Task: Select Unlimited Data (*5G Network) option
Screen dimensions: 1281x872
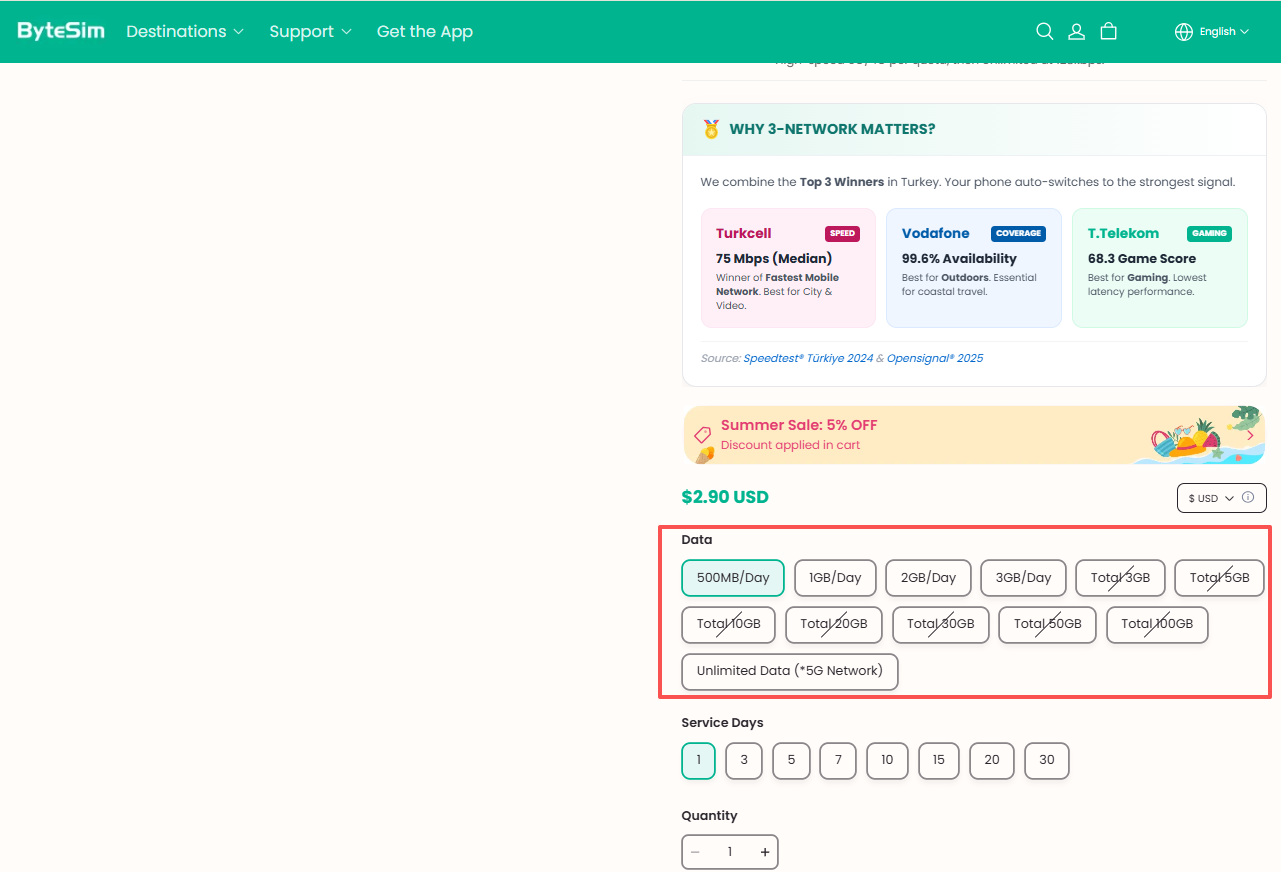Action: 790,671
